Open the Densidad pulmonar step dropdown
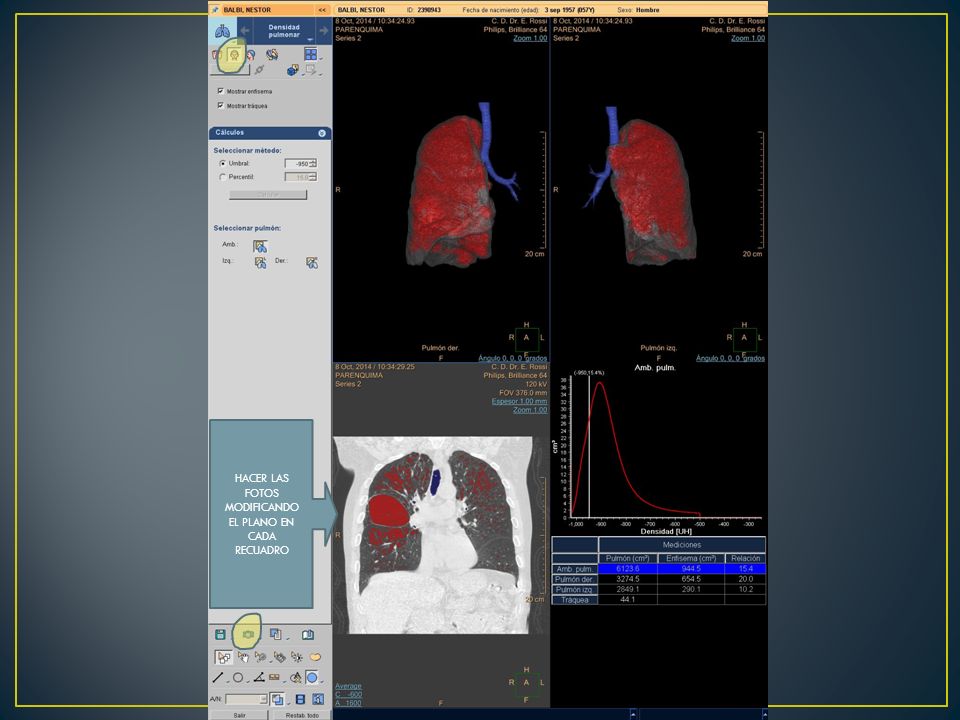Image resolution: width=960 pixels, height=720 pixels. pos(310,40)
